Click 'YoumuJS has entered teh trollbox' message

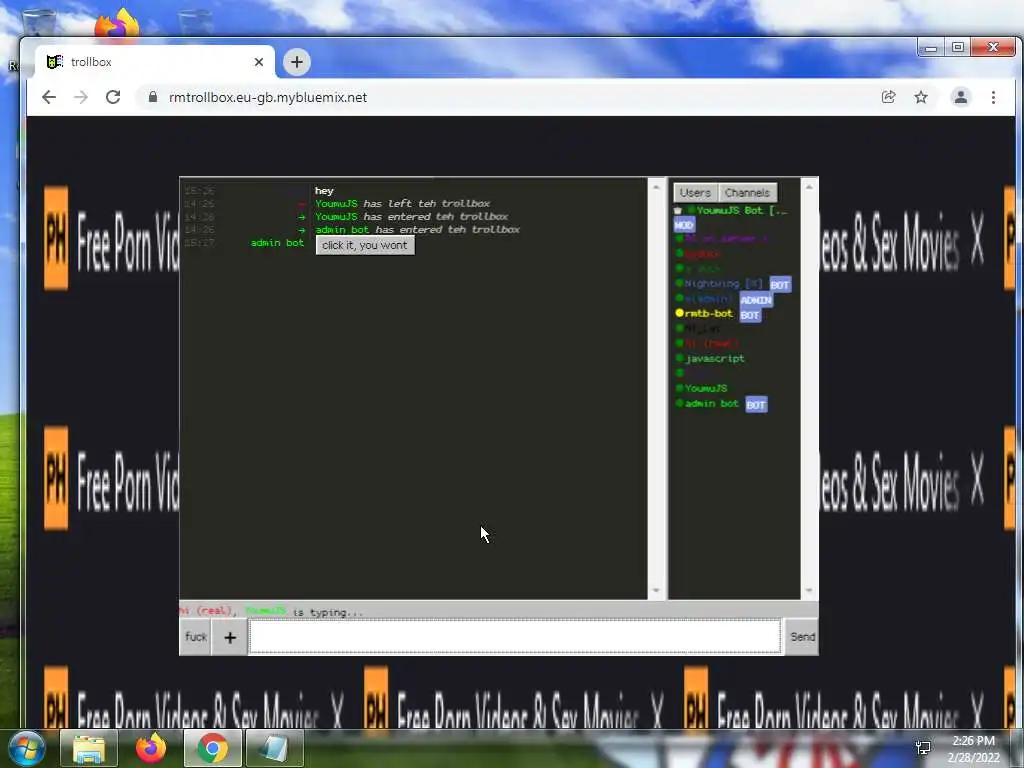click(411, 217)
